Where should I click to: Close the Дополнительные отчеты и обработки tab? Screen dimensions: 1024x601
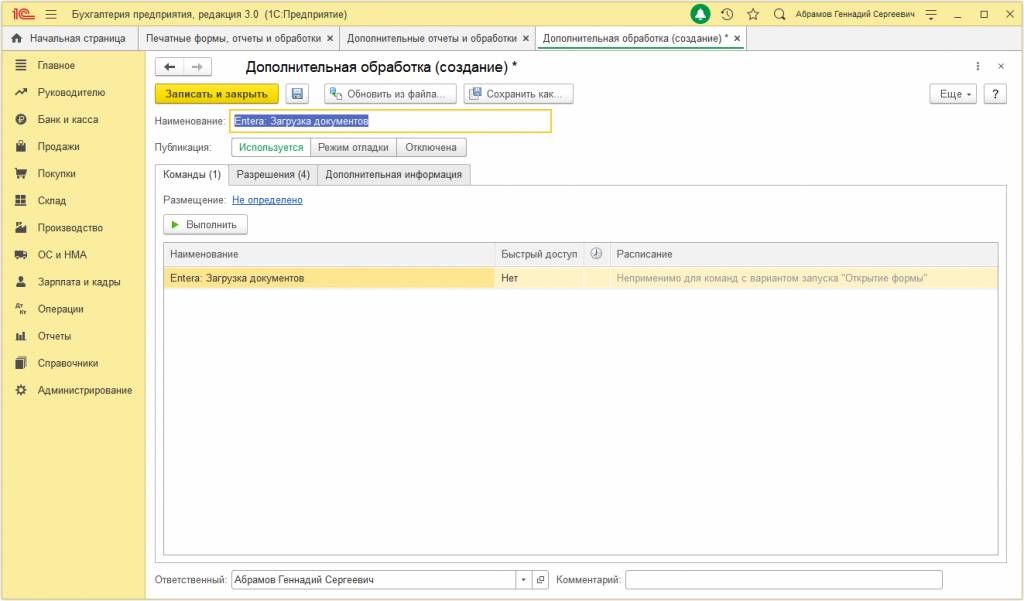pyautogui.click(x=526, y=39)
